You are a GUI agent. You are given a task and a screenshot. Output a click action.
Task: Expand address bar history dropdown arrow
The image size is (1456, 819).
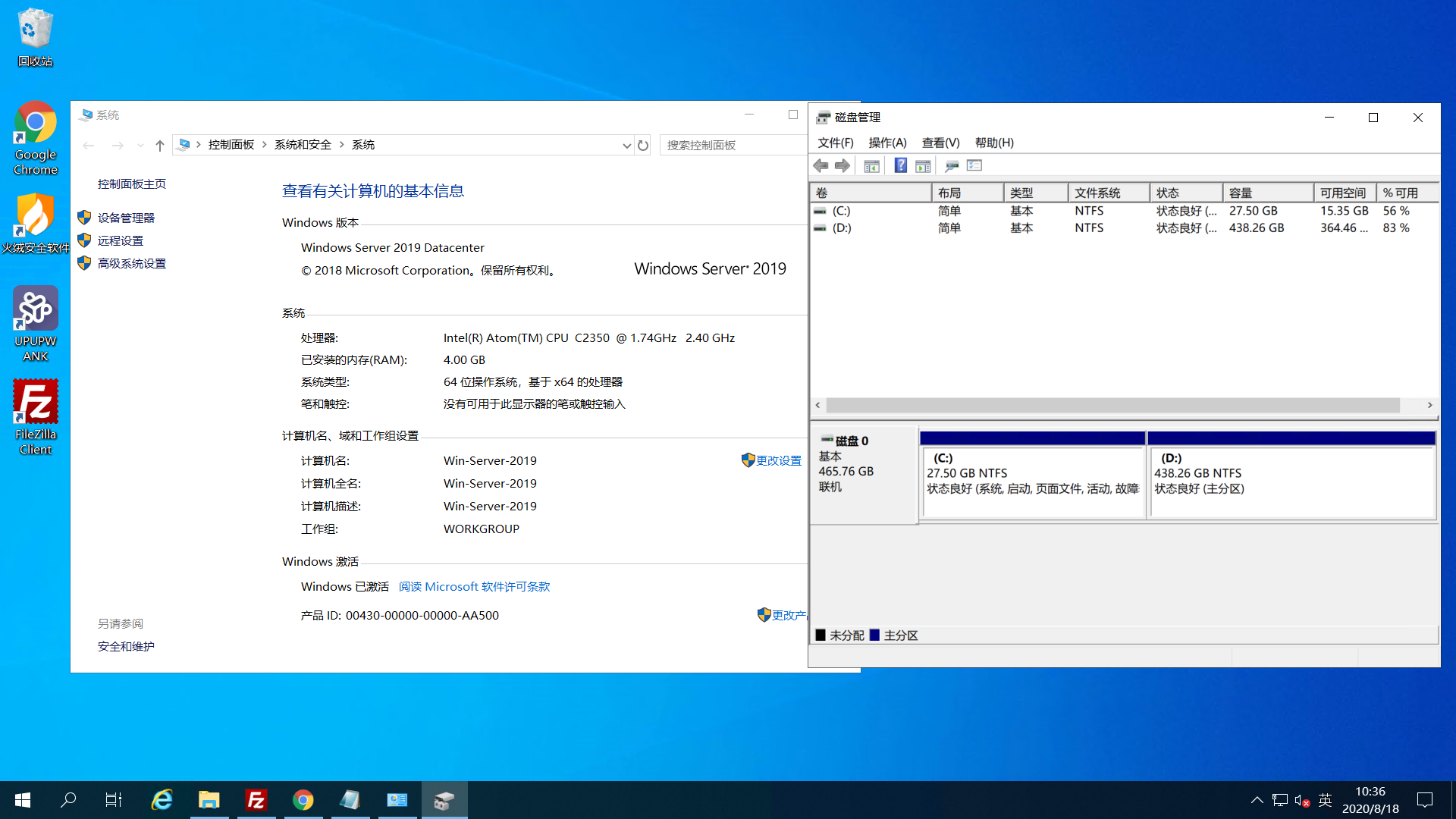point(626,145)
